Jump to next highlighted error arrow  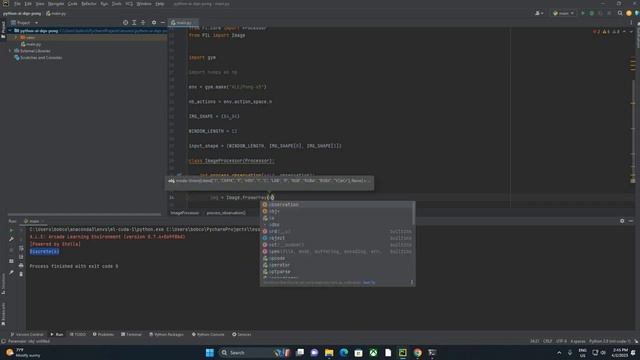[x=631, y=31]
